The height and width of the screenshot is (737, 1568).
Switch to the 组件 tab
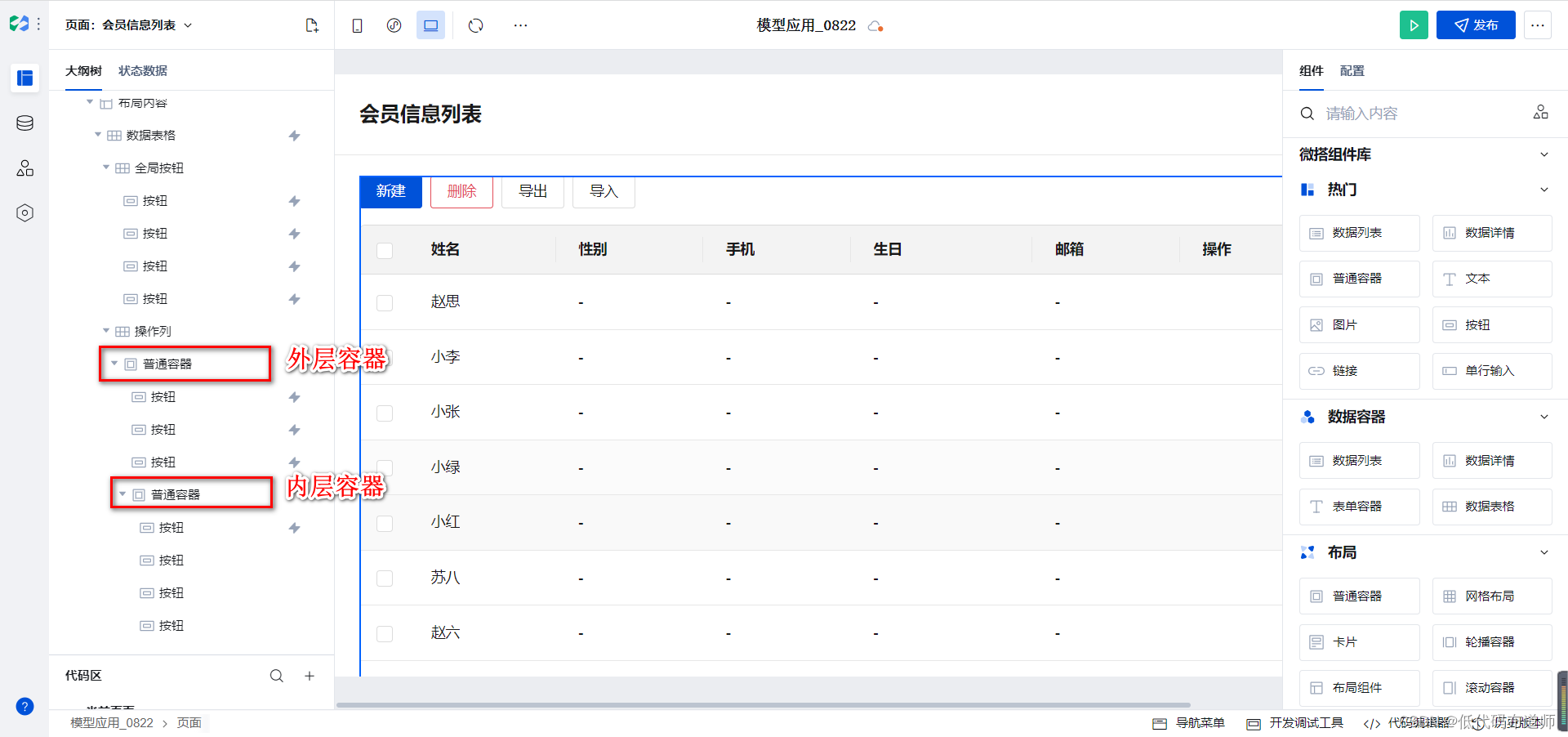point(1312,71)
